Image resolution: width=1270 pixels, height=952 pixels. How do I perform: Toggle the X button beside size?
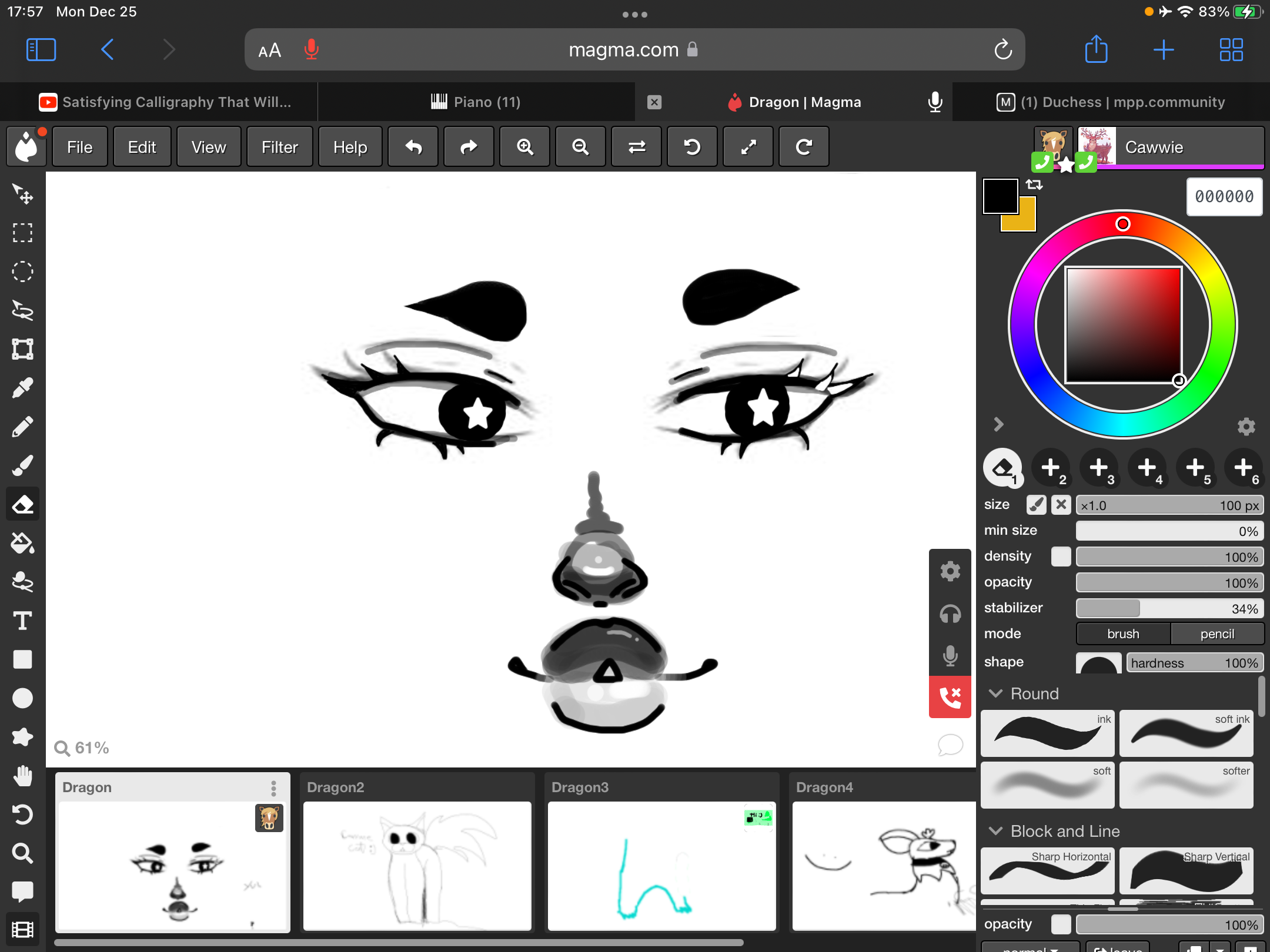(1061, 505)
